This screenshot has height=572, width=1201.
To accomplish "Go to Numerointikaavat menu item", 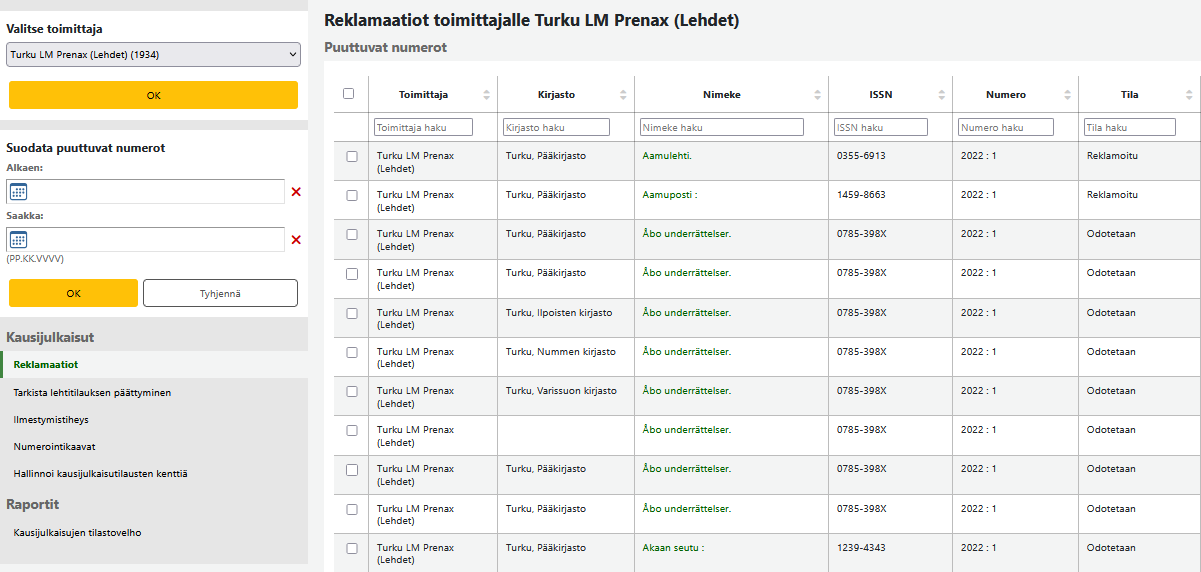I will pos(54,447).
